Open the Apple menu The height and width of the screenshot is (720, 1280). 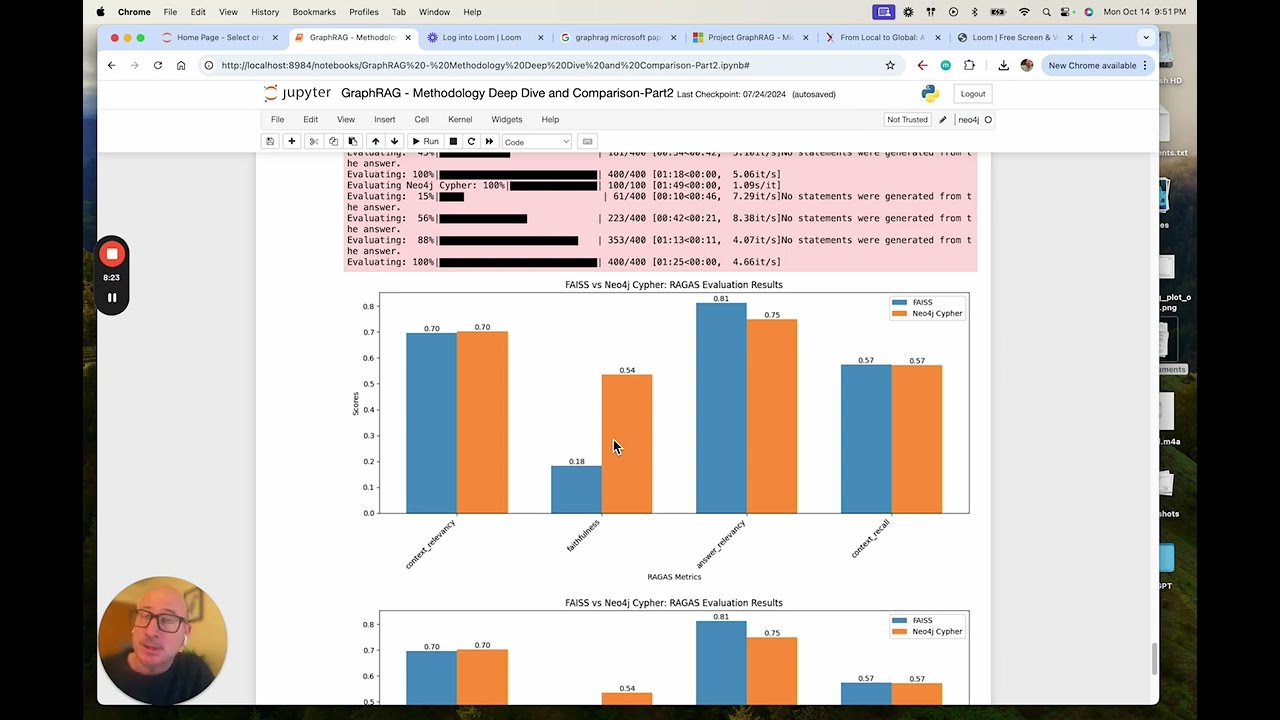point(100,12)
